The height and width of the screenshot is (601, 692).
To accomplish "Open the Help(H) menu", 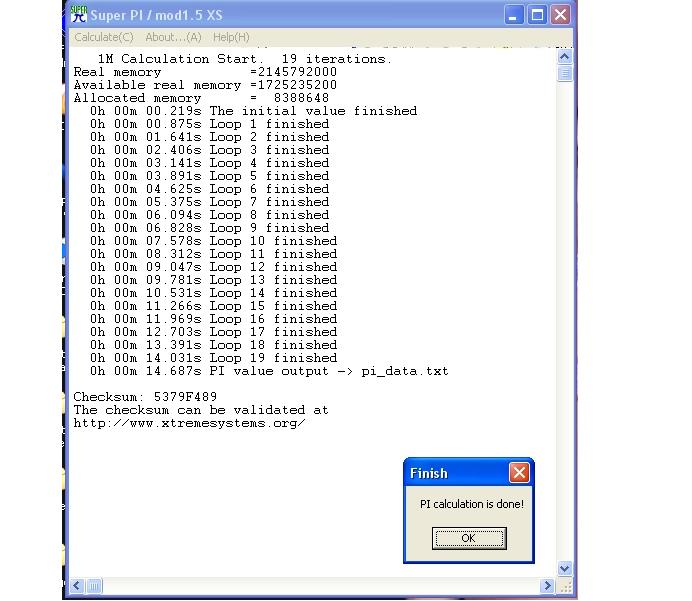I will click(x=231, y=38).
